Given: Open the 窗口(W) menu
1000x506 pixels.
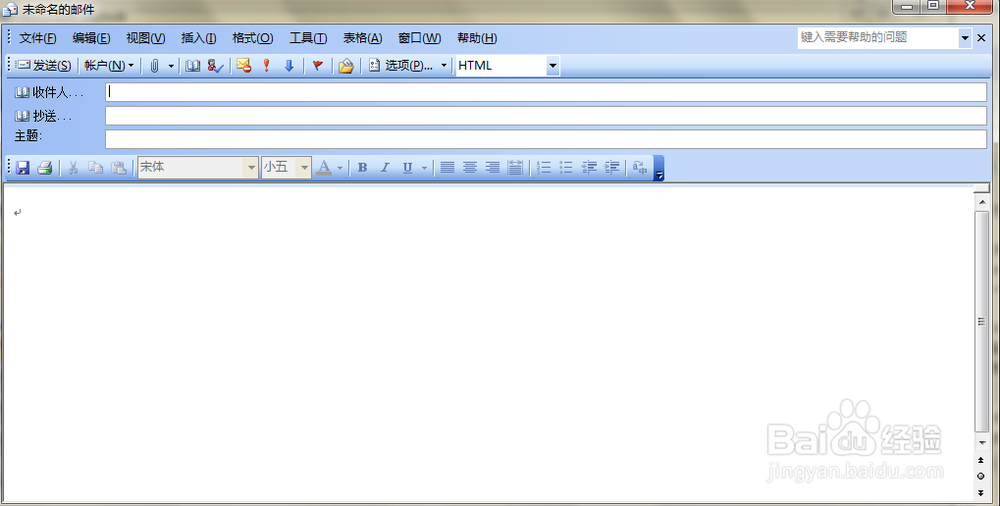Looking at the screenshot, I should pos(419,38).
